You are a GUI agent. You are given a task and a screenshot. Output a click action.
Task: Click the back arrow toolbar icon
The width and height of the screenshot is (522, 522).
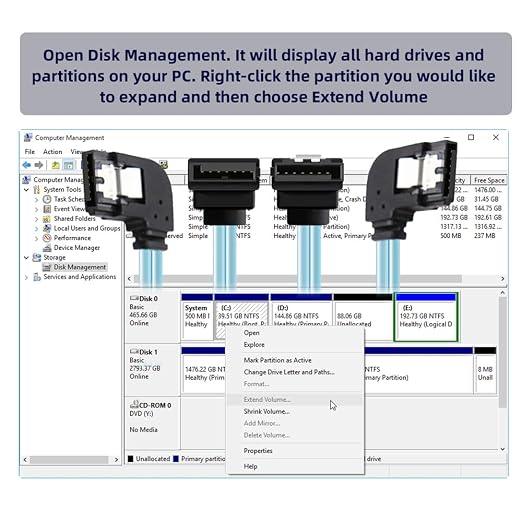point(27,165)
